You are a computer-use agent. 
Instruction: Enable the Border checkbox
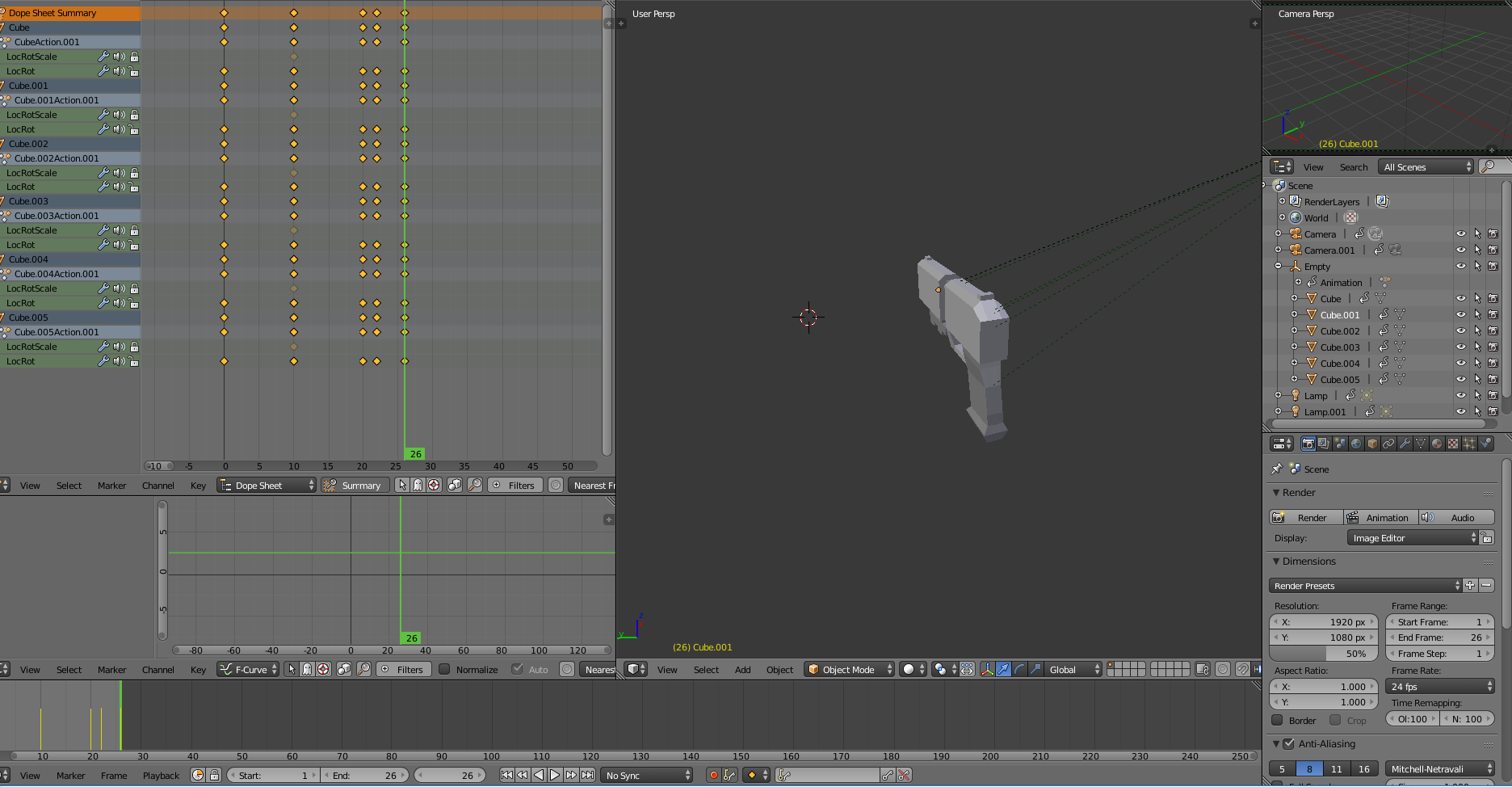[1277, 719]
